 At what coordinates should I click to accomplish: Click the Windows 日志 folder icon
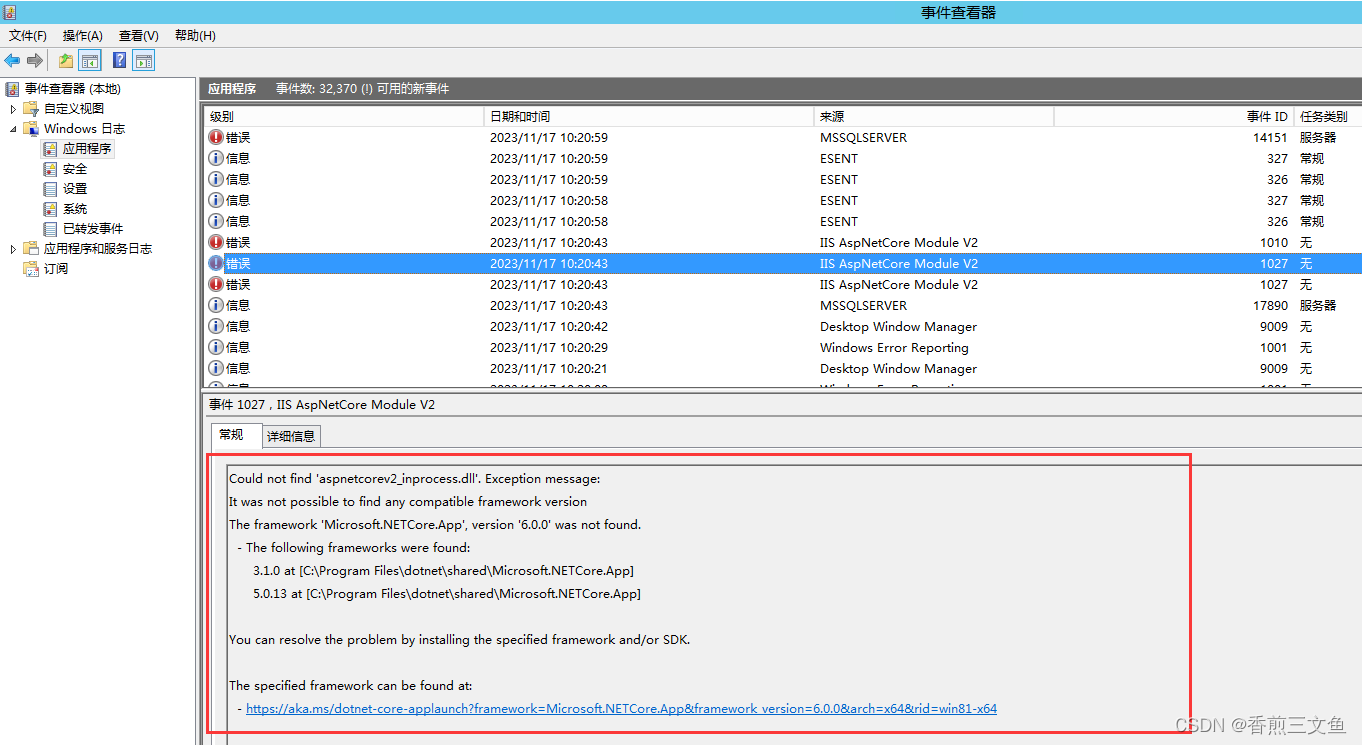pyautogui.click(x=31, y=129)
